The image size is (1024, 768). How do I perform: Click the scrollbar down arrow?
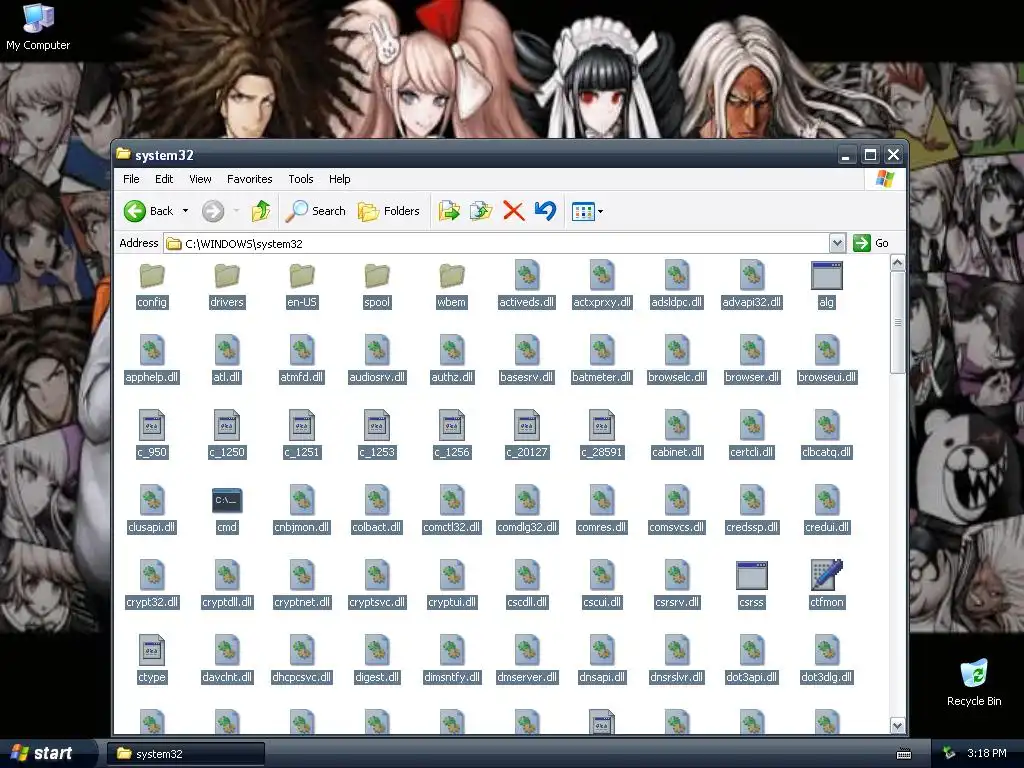point(898,726)
